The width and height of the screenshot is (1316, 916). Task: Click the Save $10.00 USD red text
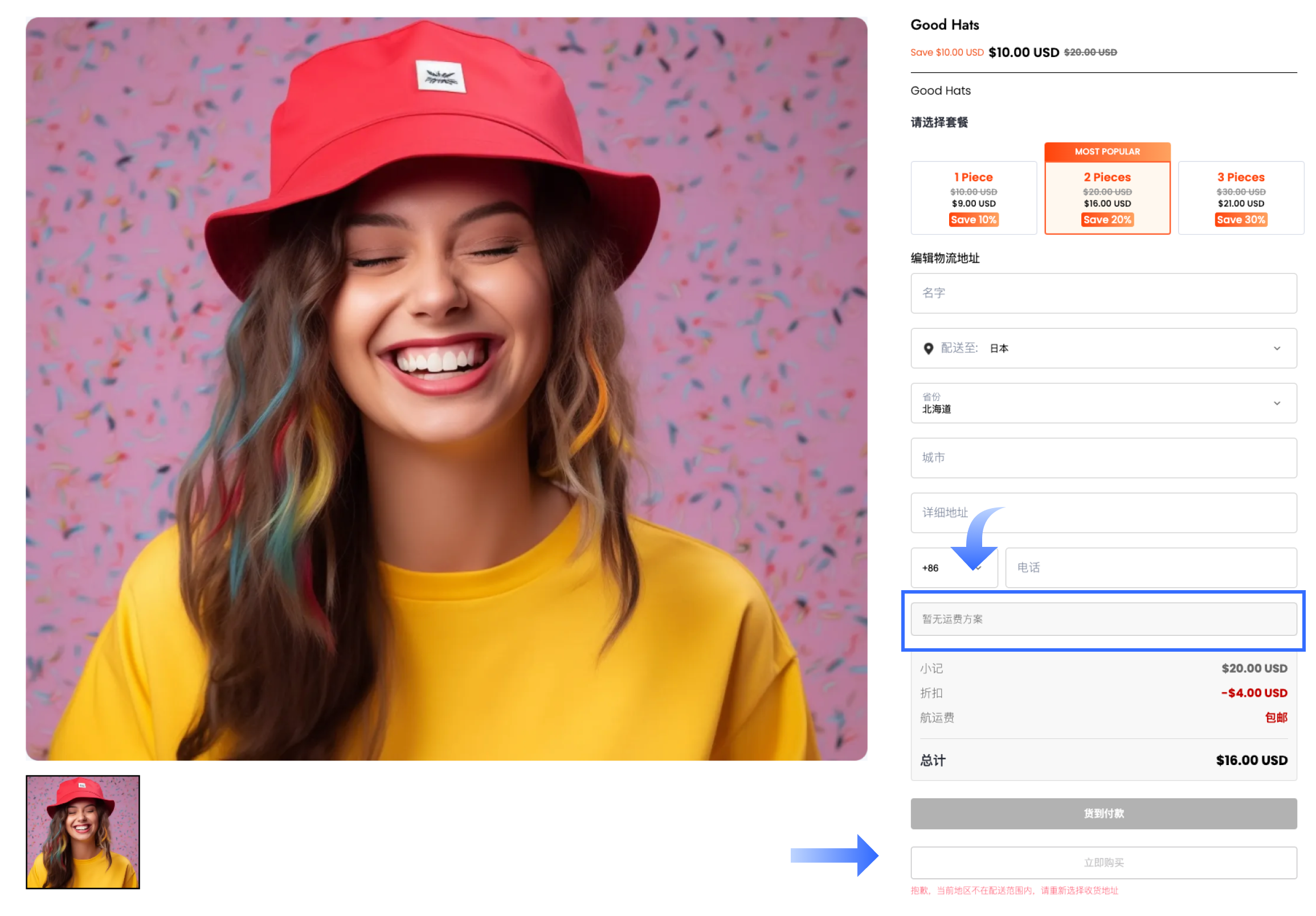(947, 52)
